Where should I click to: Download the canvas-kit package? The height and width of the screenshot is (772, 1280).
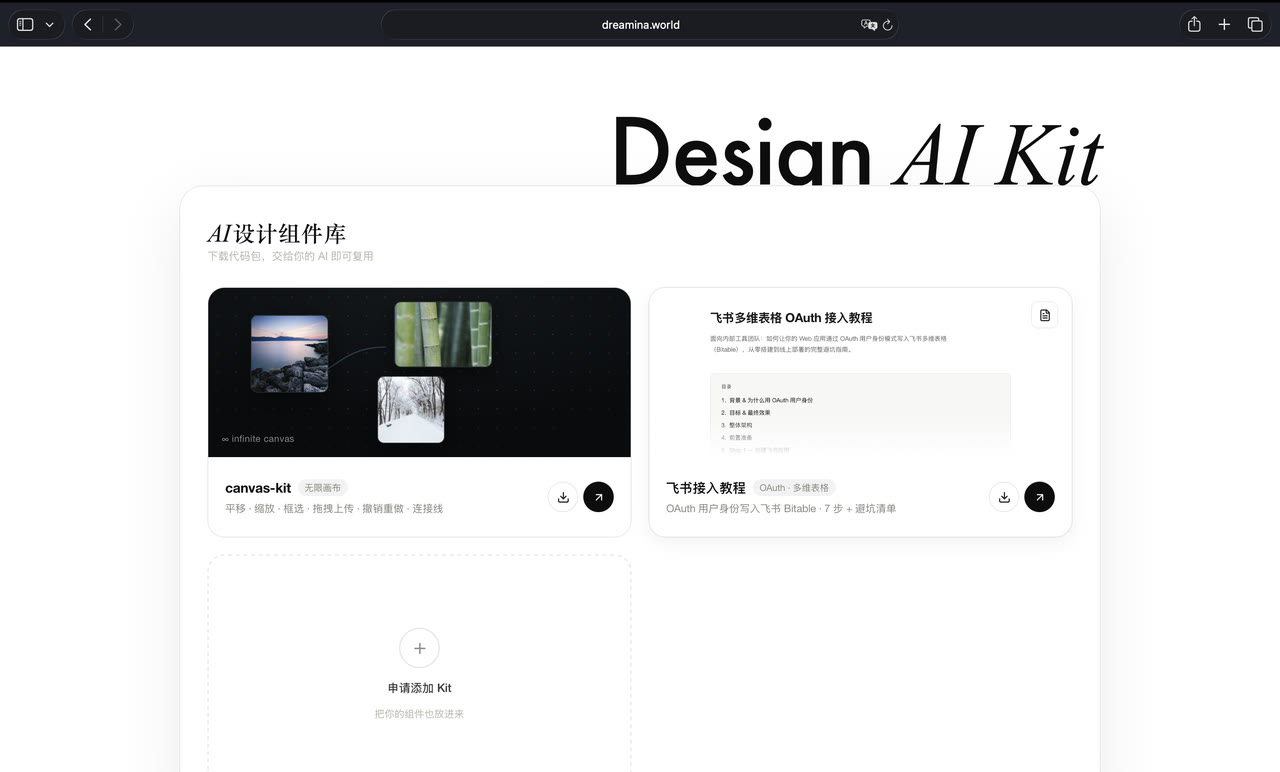pyautogui.click(x=563, y=497)
